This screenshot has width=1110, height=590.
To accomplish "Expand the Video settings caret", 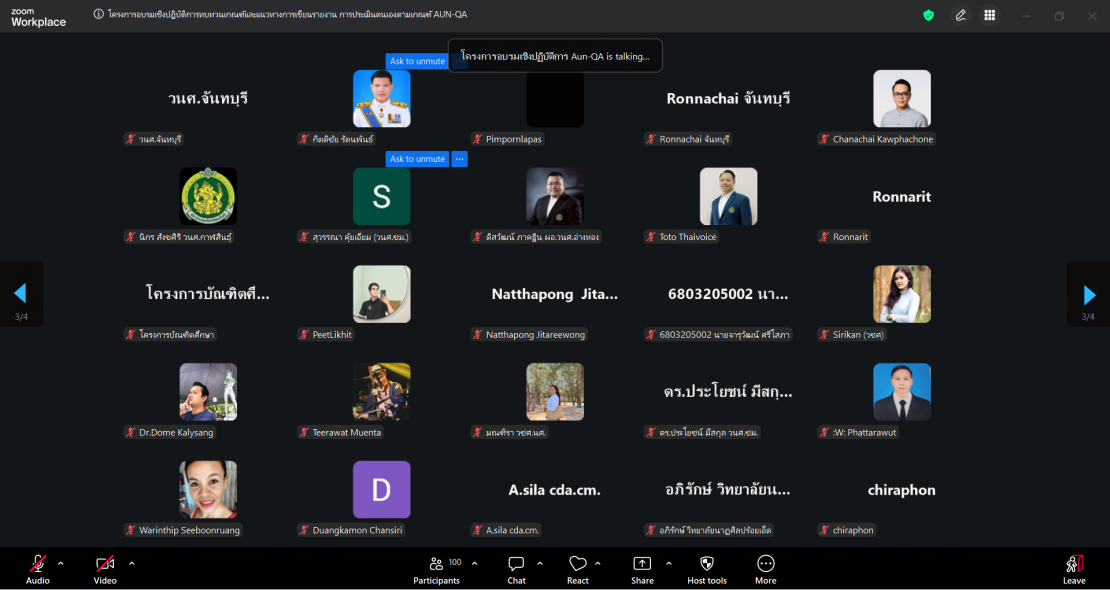I will pyautogui.click(x=131, y=563).
